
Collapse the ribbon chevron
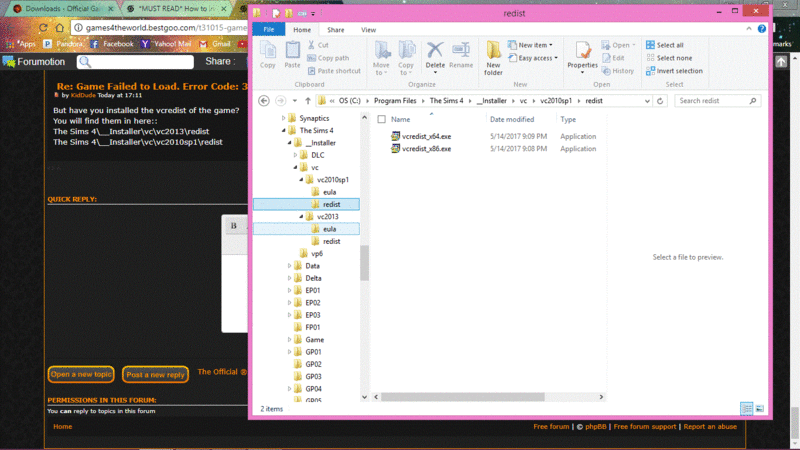[748, 29]
